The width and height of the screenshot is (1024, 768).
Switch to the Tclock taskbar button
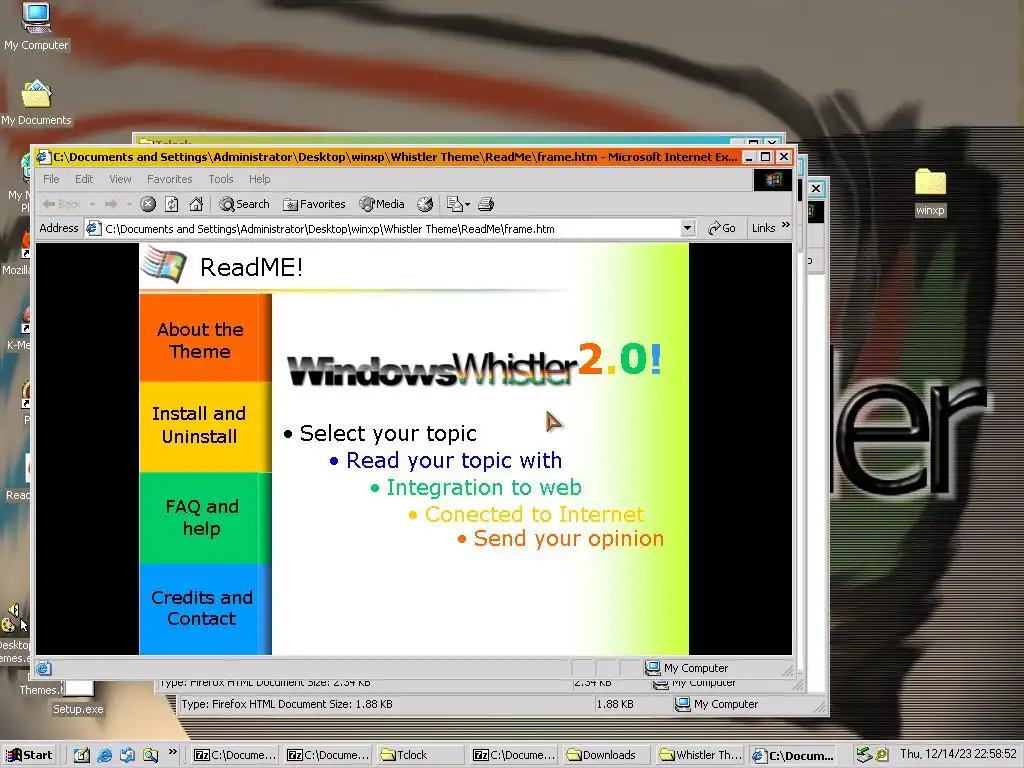422,755
